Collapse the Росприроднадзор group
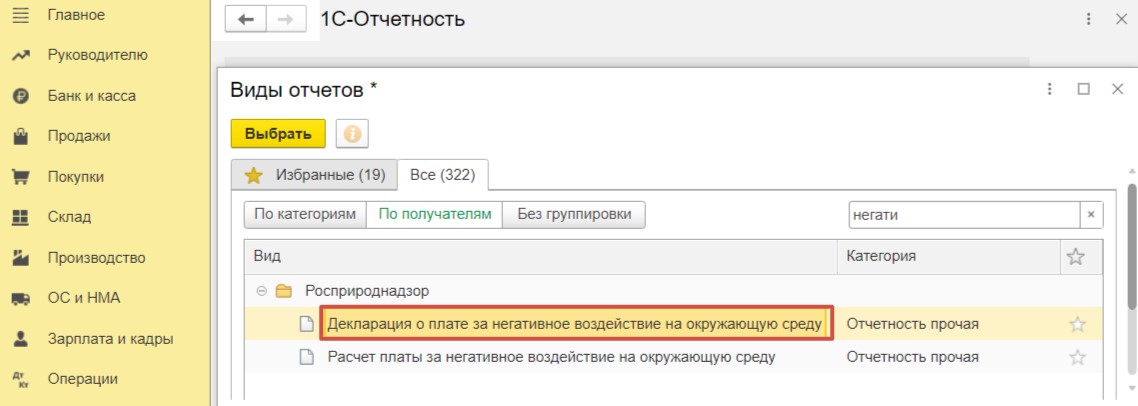The height and width of the screenshot is (406, 1138). coord(261,291)
